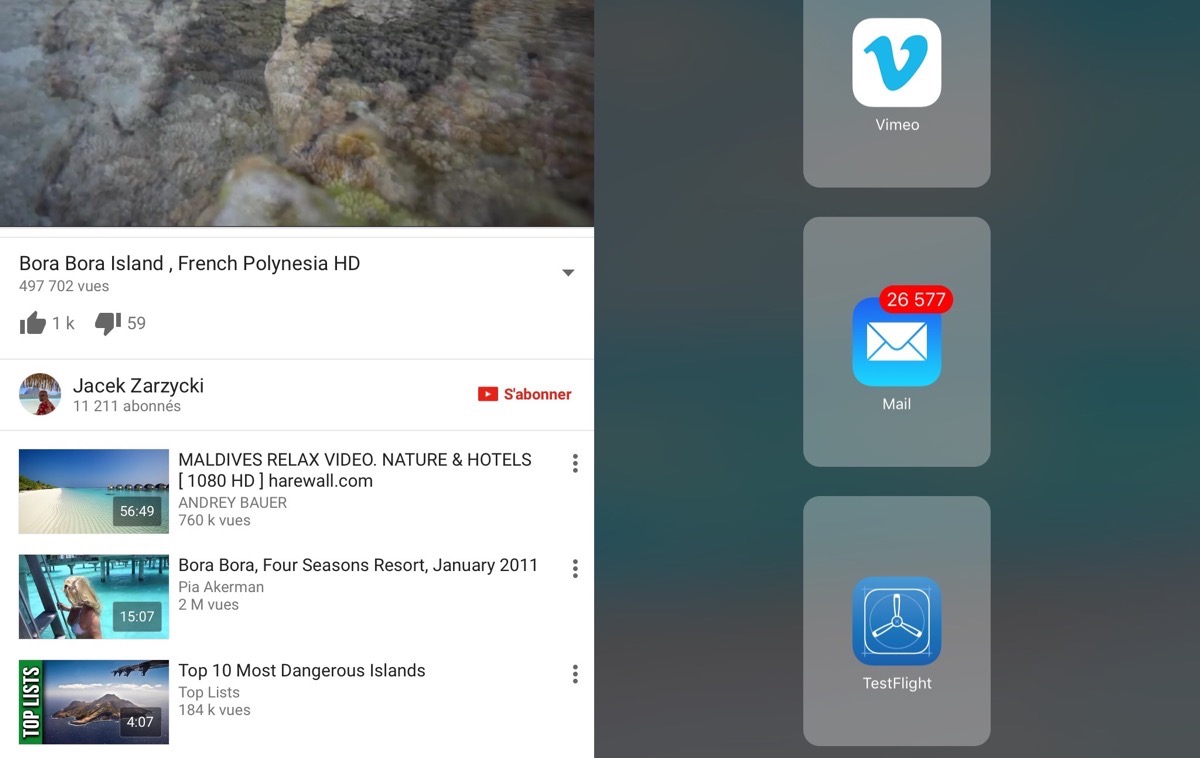Tap the 497 702 vues count
This screenshot has width=1200, height=758.
pos(64,286)
